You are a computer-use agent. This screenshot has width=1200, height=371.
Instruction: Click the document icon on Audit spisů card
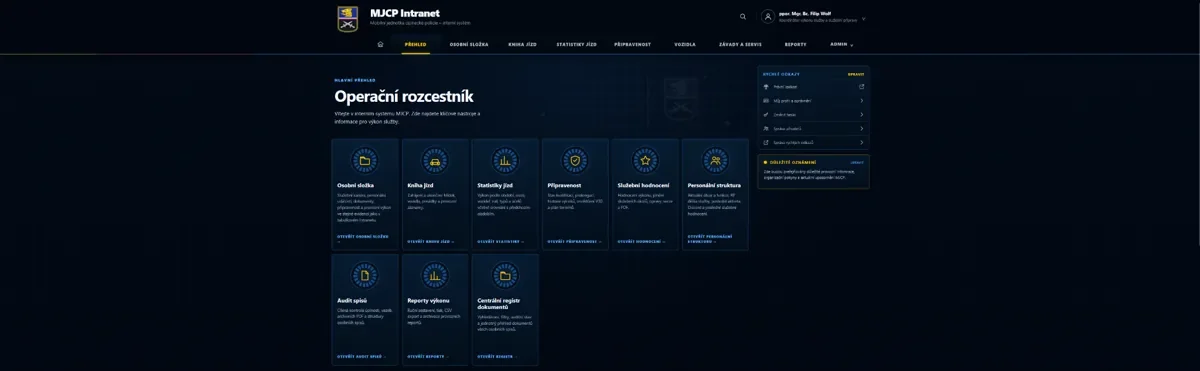365,275
